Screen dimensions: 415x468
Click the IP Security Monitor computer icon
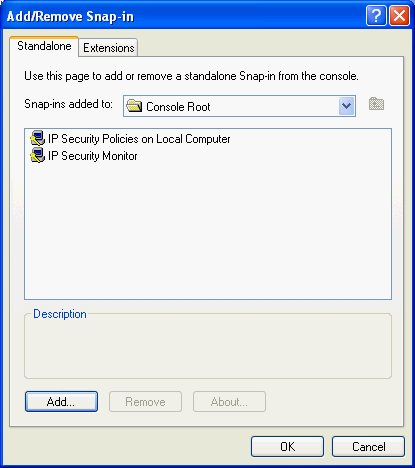37,155
